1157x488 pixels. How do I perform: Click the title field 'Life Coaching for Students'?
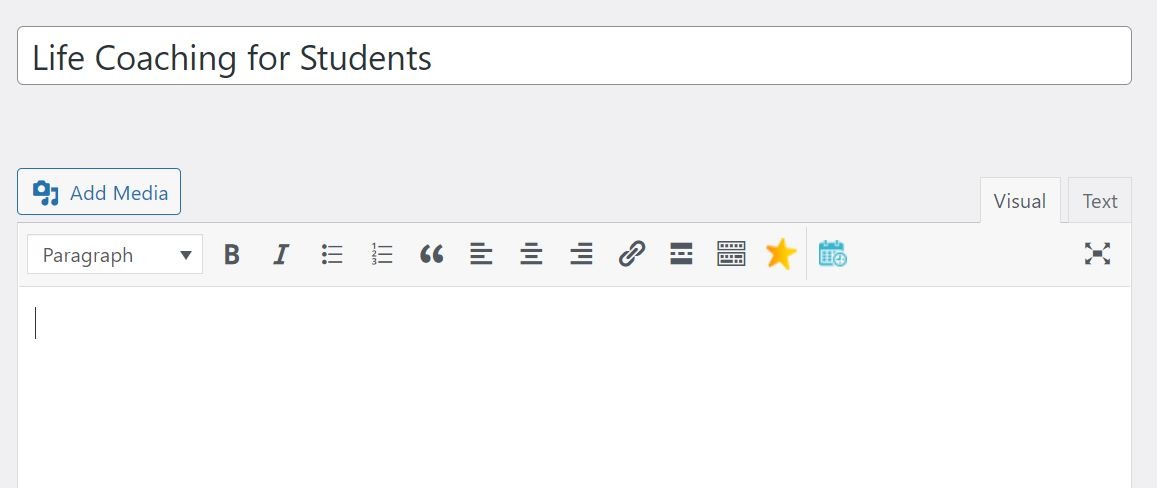574,56
